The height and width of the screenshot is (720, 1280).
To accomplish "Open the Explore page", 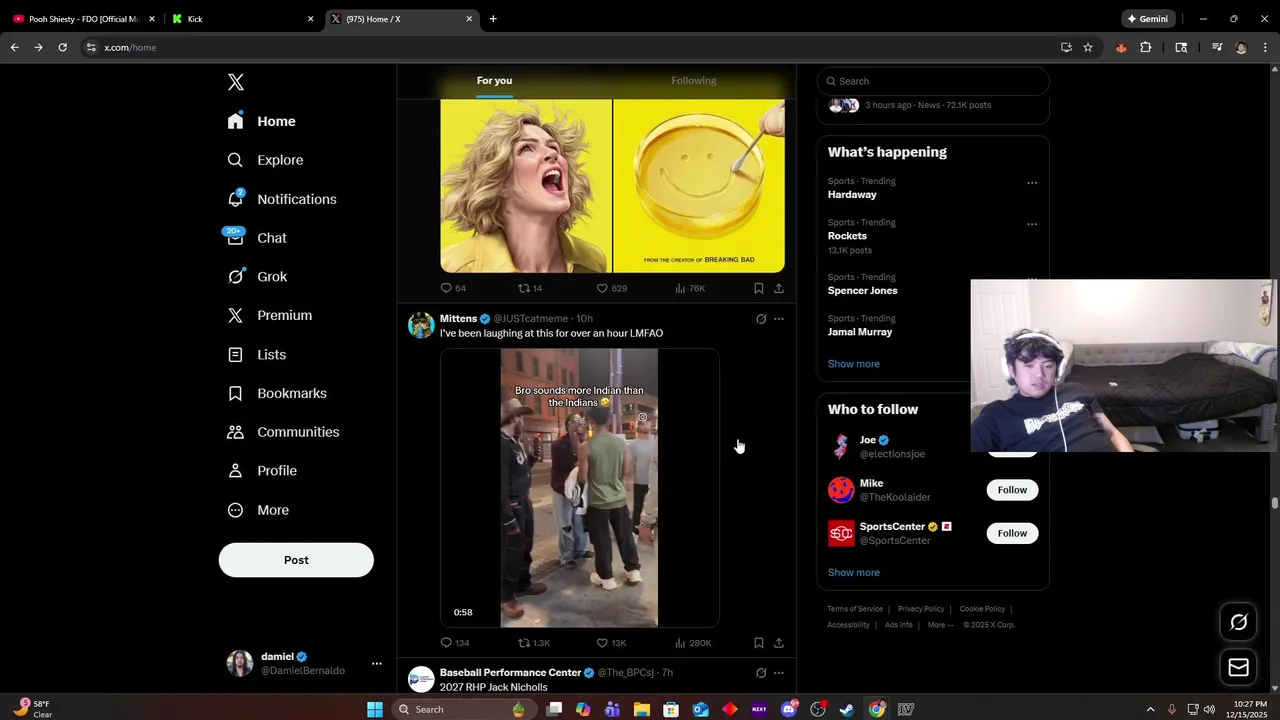I will [265, 160].
